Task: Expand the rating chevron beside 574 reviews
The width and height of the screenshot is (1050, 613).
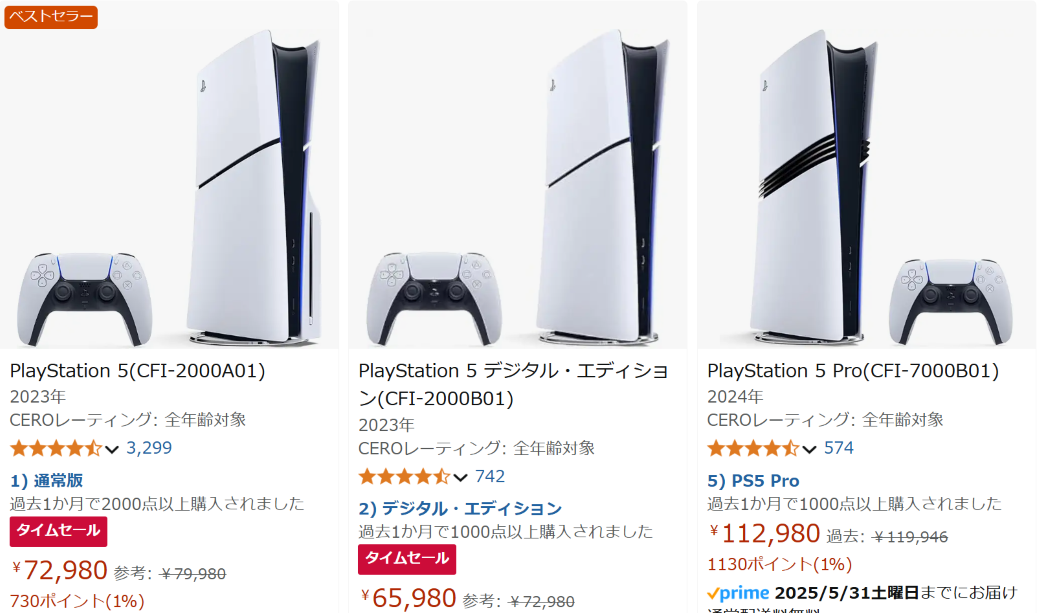Action: click(x=810, y=450)
